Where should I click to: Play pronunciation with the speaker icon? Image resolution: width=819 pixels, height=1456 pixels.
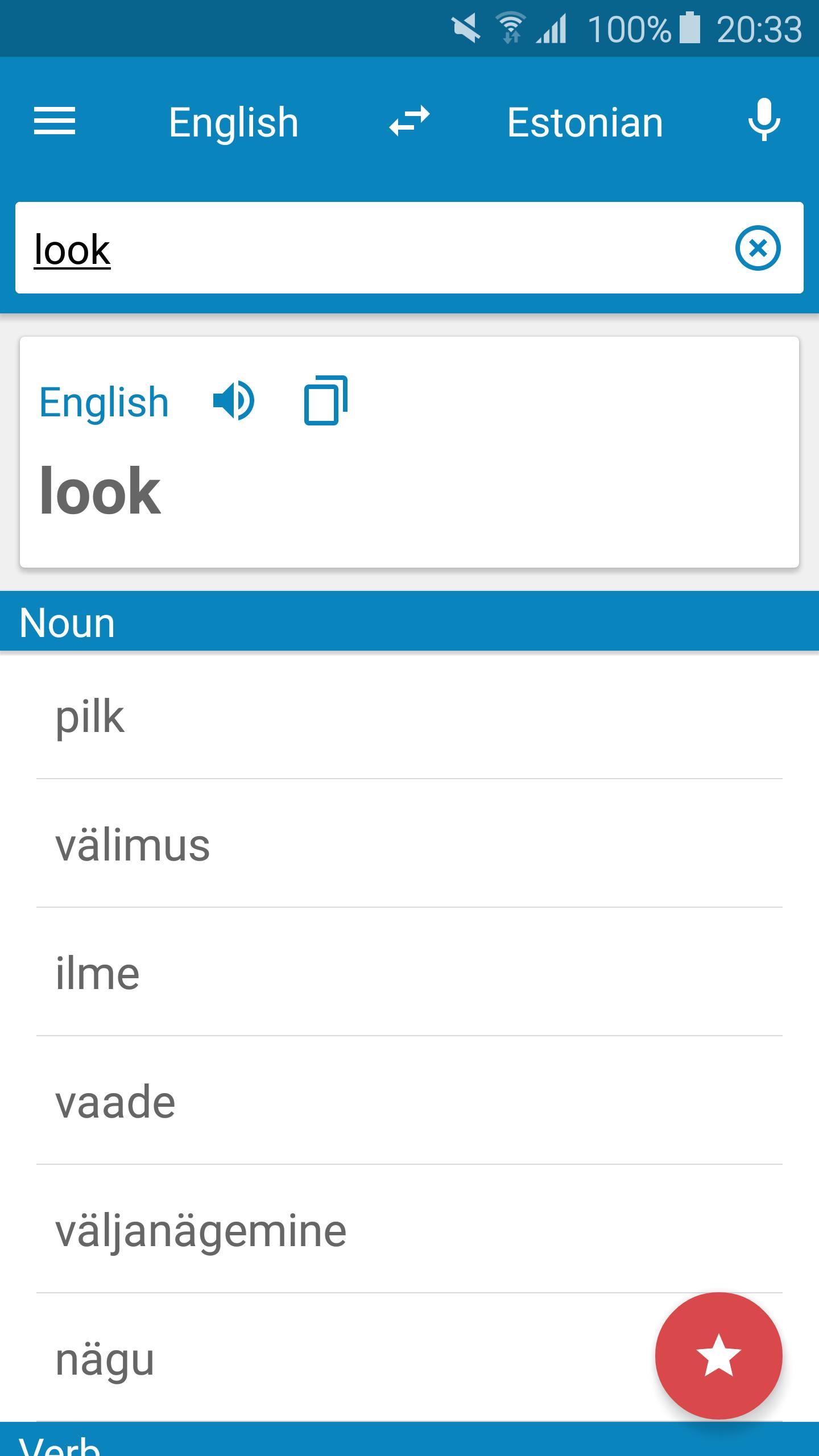(x=233, y=401)
